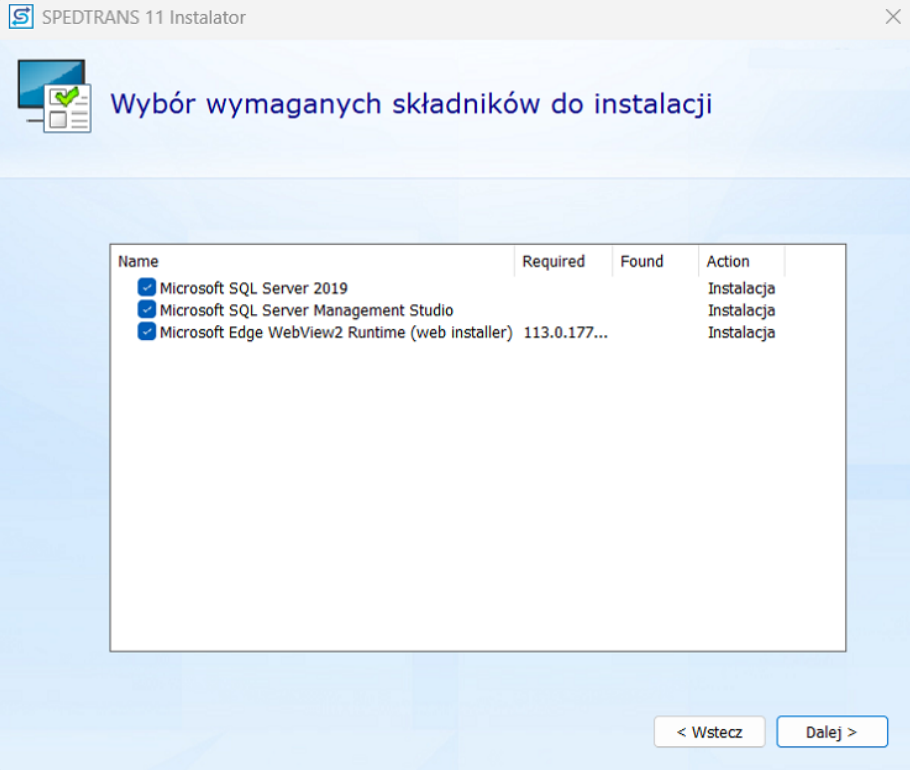The height and width of the screenshot is (770, 910).
Task: Click Instalacja action for SQL Server 2019
Action: click(x=741, y=289)
